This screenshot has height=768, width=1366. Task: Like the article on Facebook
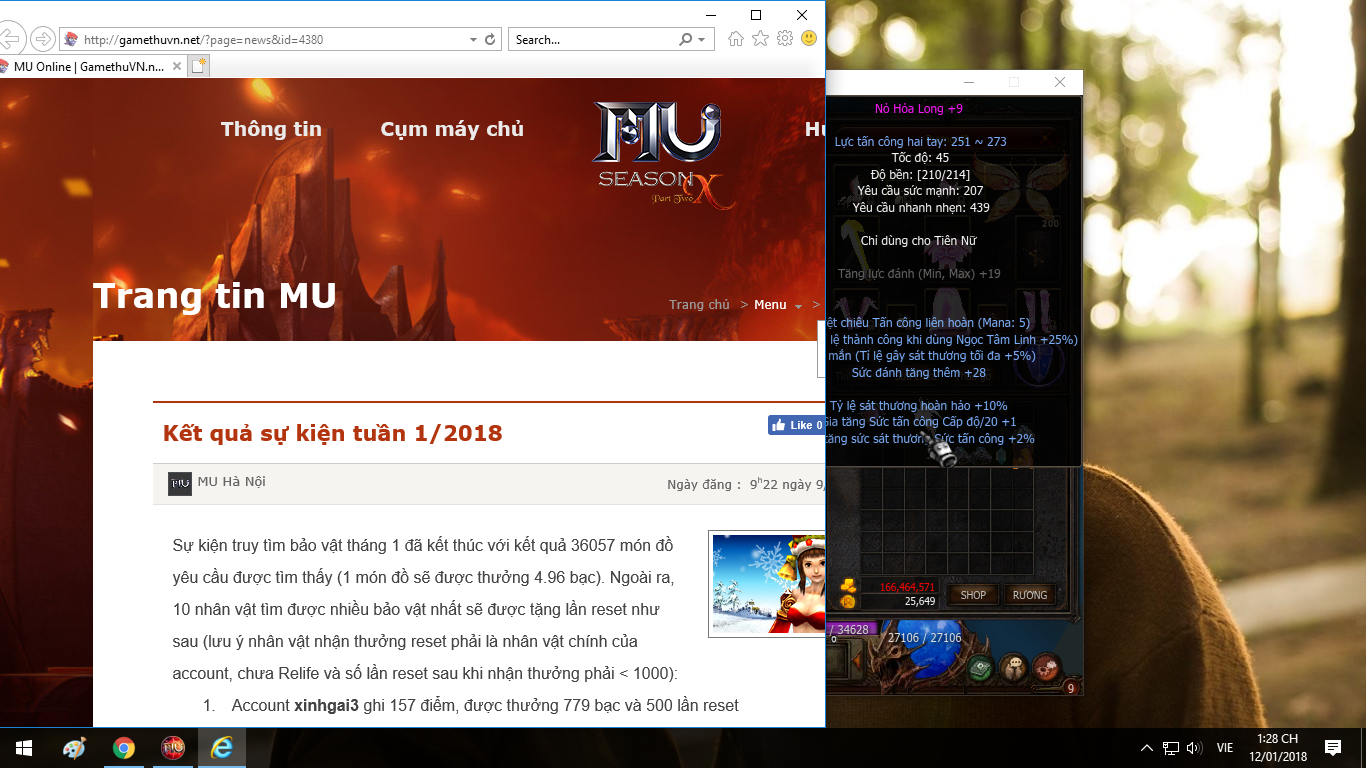pyautogui.click(x=796, y=425)
